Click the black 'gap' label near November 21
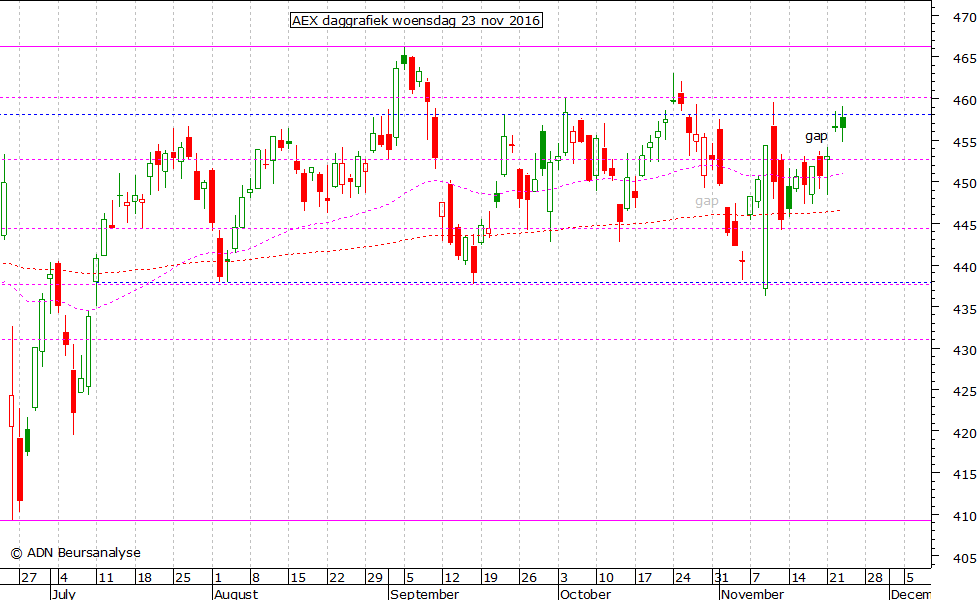Screen dimensions: 979x600 click(x=816, y=135)
